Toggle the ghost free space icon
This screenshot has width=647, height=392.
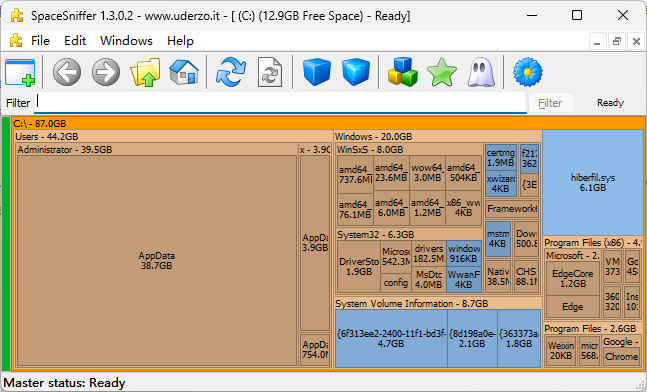[481, 72]
